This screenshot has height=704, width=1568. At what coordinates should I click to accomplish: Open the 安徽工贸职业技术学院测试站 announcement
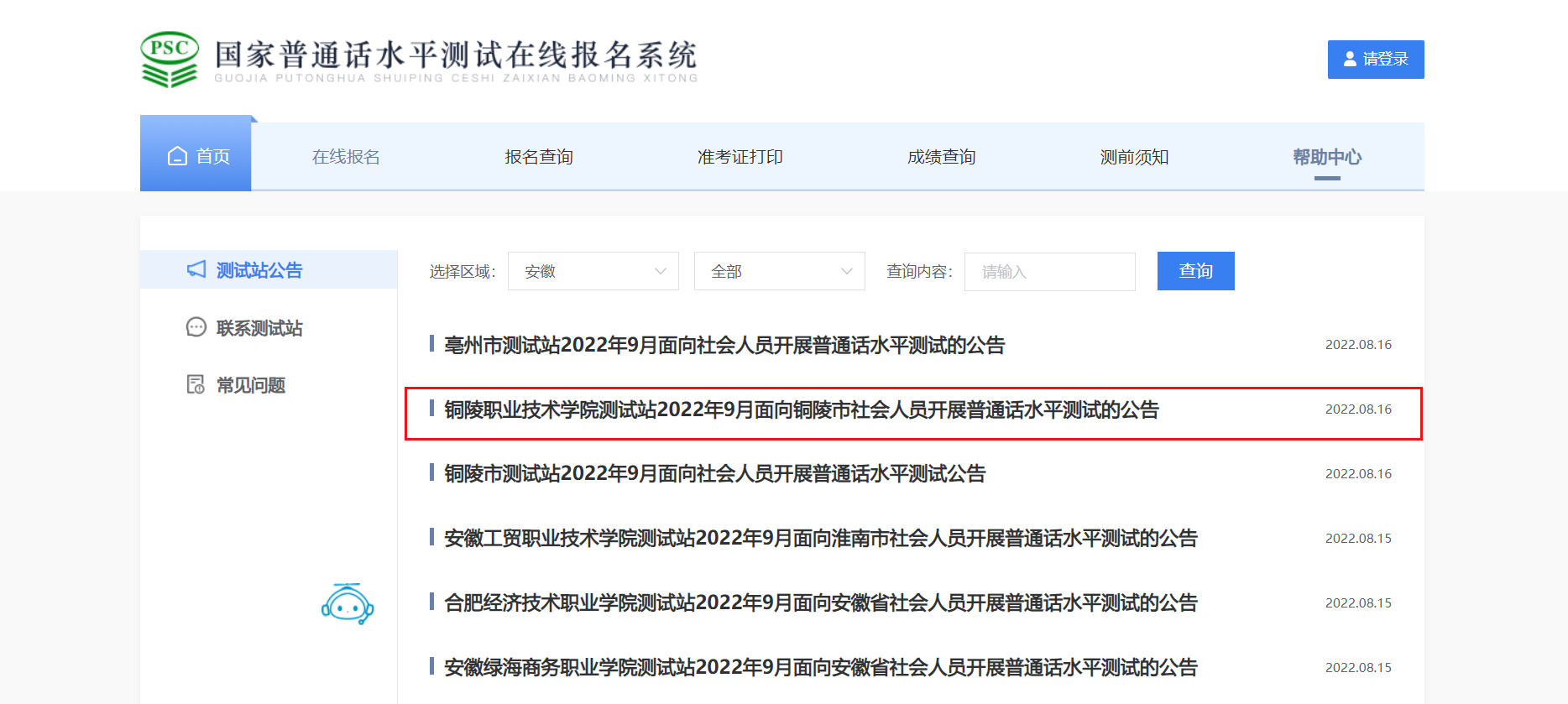point(821,539)
